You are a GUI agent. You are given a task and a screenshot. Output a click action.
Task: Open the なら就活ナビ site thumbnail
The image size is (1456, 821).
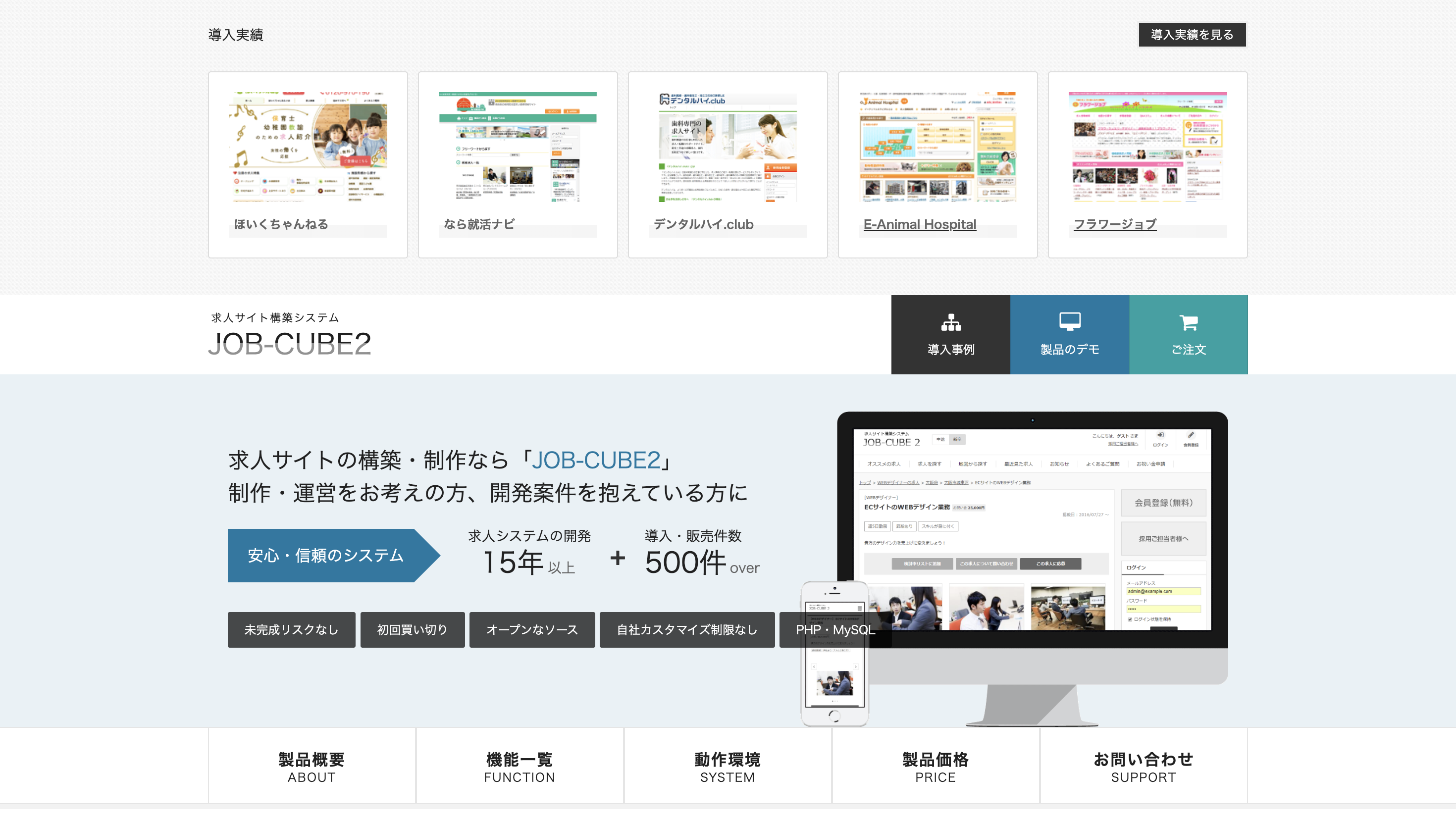click(x=517, y=147)
